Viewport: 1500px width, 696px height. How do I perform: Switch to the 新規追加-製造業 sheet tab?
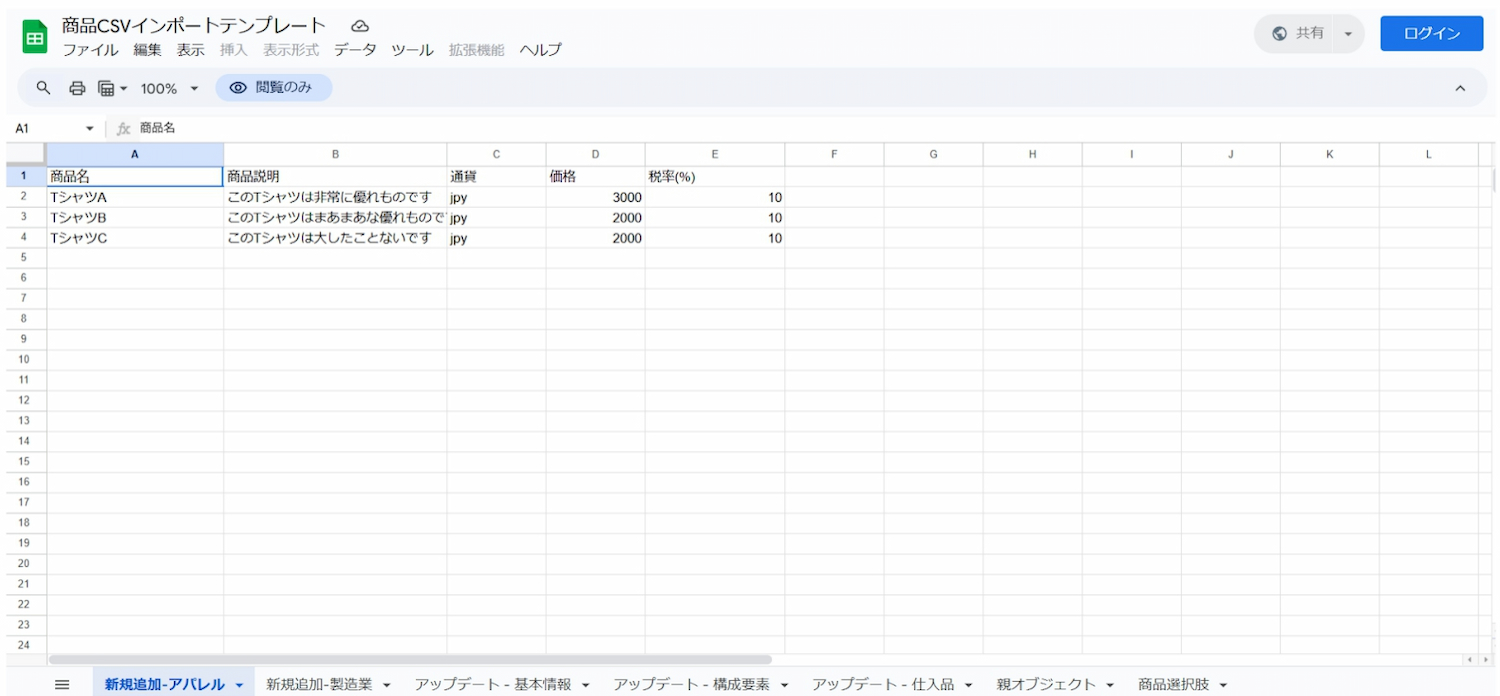[x=319, y=684]
